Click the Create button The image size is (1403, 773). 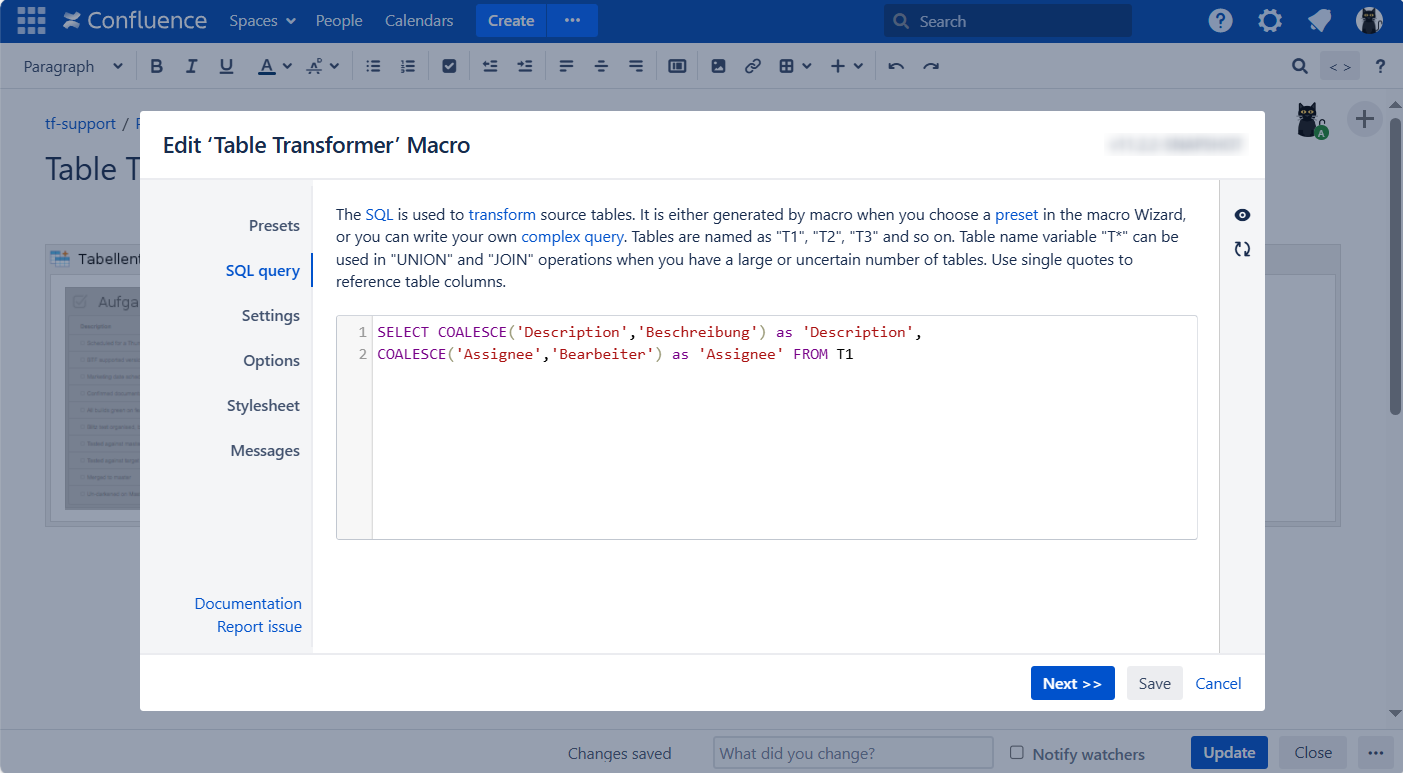pos(511,20)
